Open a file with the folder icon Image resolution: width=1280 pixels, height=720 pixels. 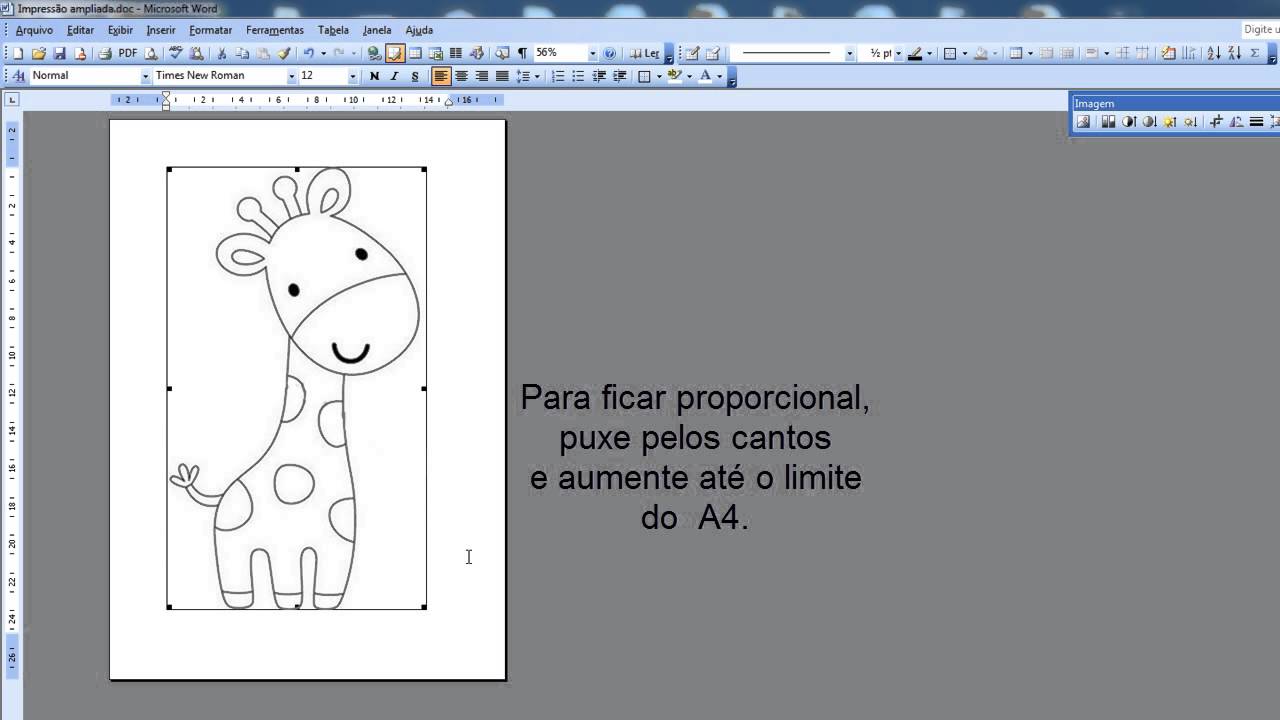(x=39, y=53)
